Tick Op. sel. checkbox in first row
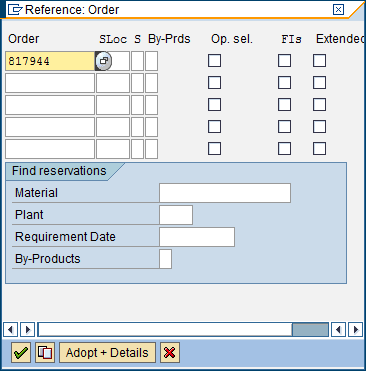Viewport: 366px width, 371px height. coord(214,61)
